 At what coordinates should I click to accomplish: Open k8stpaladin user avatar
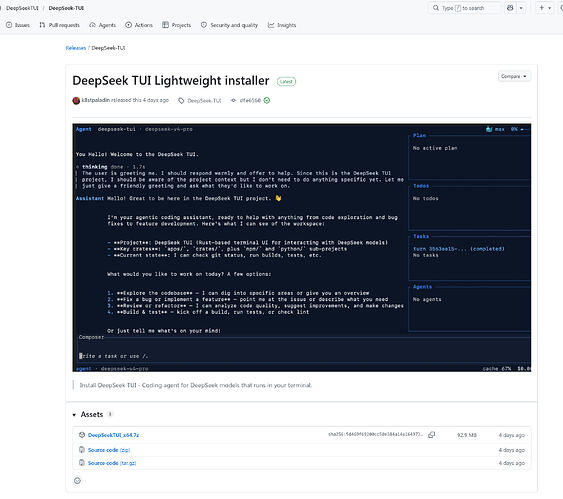pyautogui.click(x=76, y=101)
